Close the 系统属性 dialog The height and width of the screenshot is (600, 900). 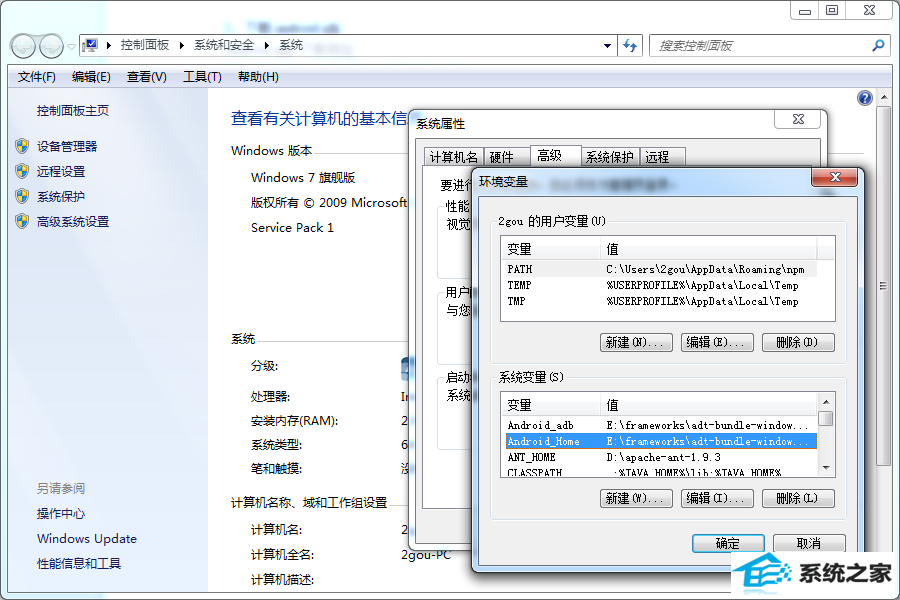[798, 119]
